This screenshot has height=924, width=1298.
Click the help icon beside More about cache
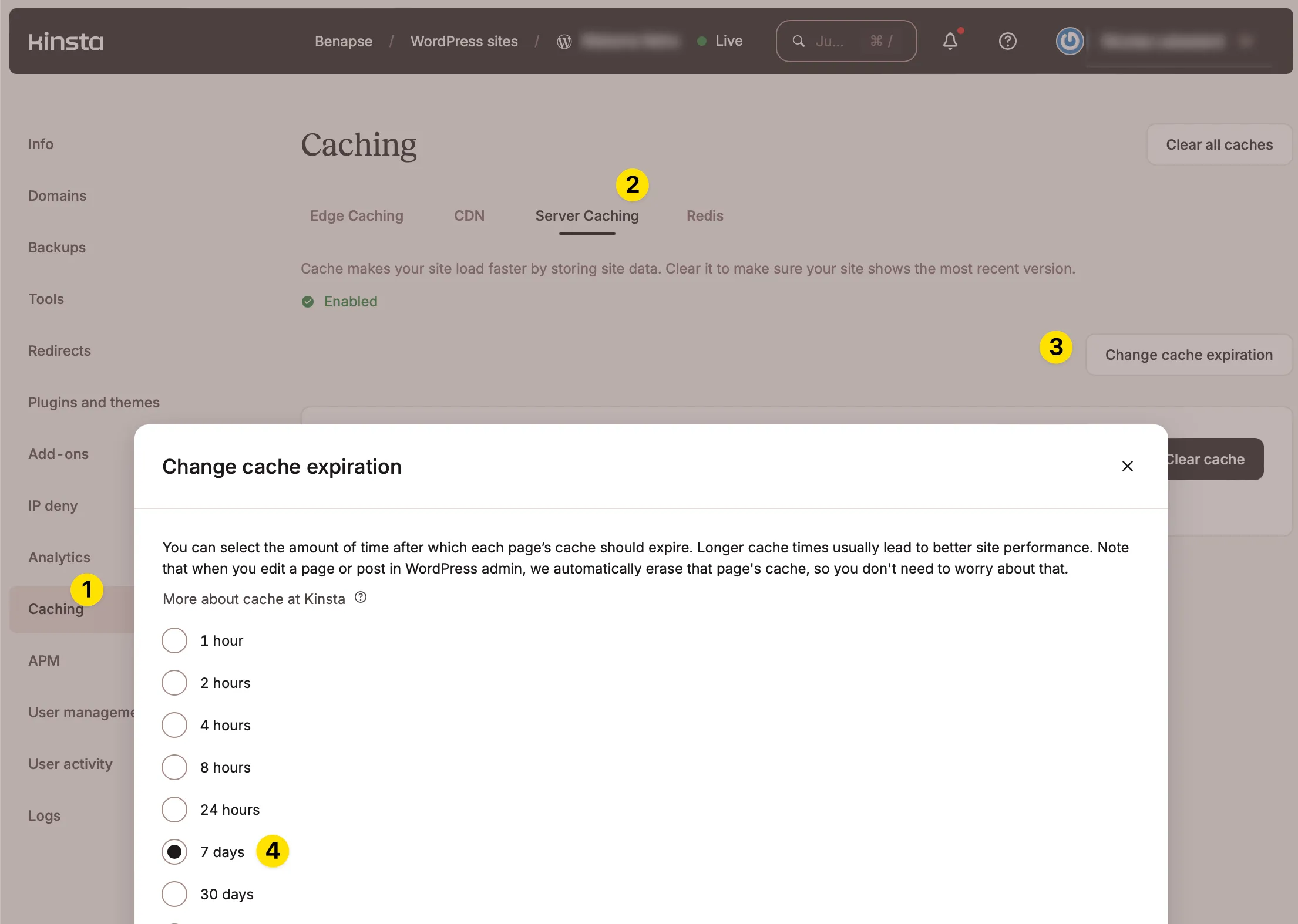[x=361, y=598]
